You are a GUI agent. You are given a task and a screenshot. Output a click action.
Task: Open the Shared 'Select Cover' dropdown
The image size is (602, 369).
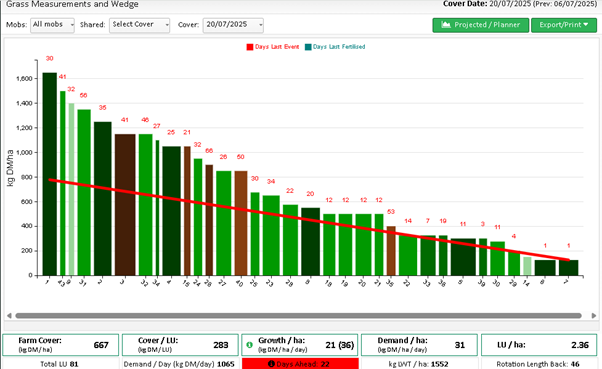click(139, 25)
